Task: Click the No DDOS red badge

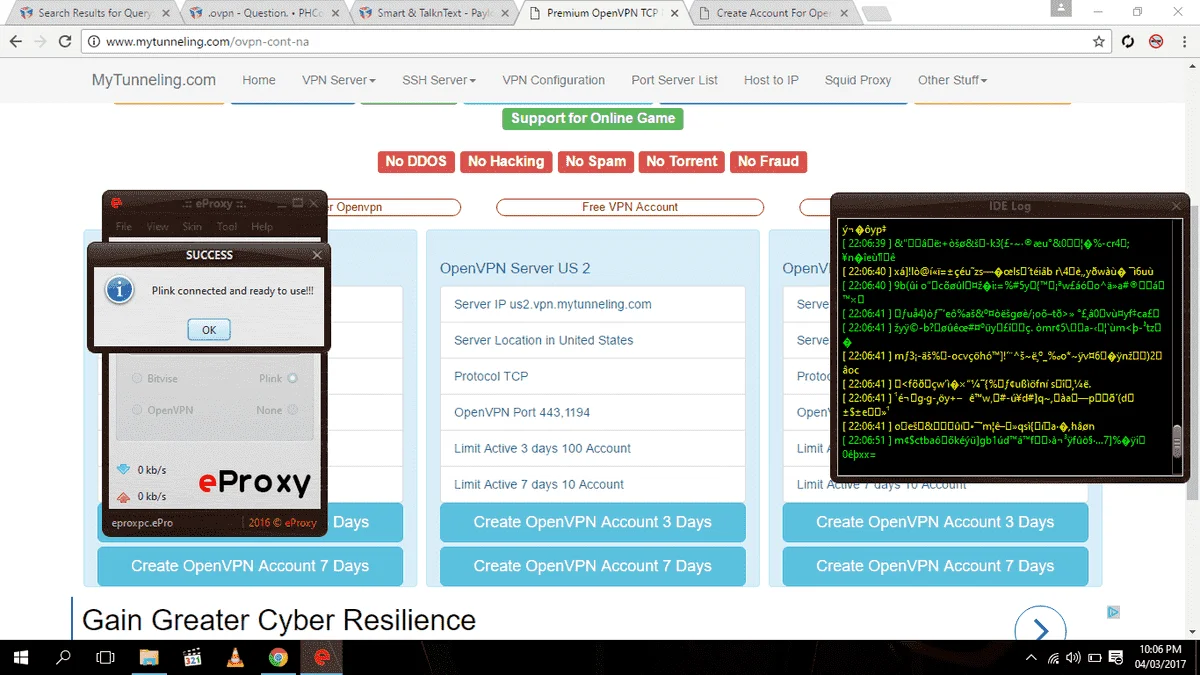Action: 416,161
